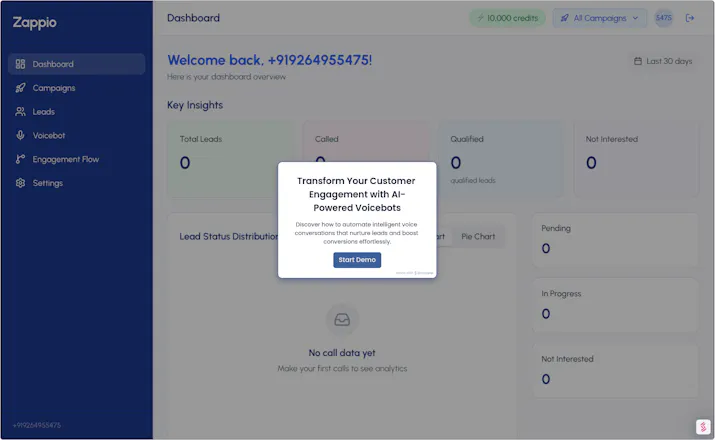The image size is (715, 440).
Task: Click the Total Leads card
Action: coord(230,159)
